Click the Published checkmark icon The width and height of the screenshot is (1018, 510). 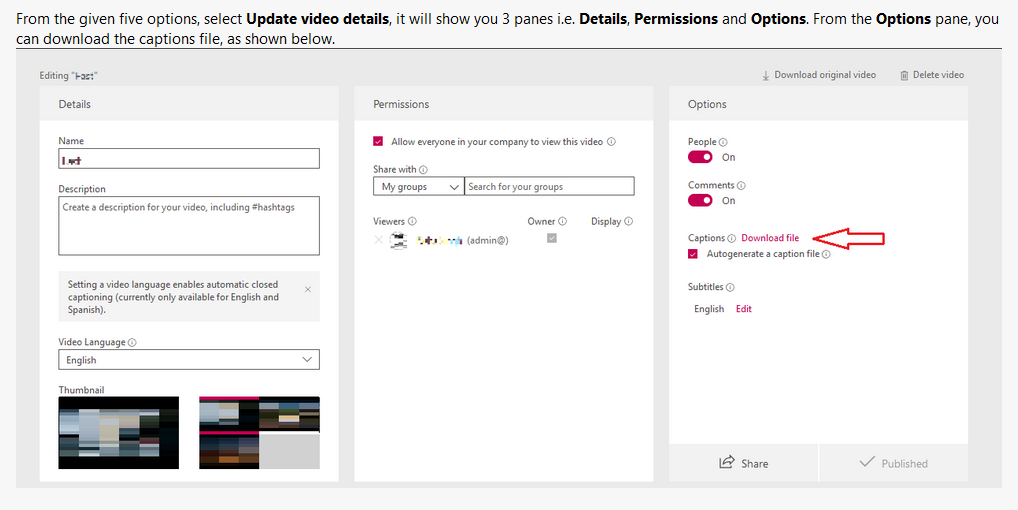coord(867,462)
